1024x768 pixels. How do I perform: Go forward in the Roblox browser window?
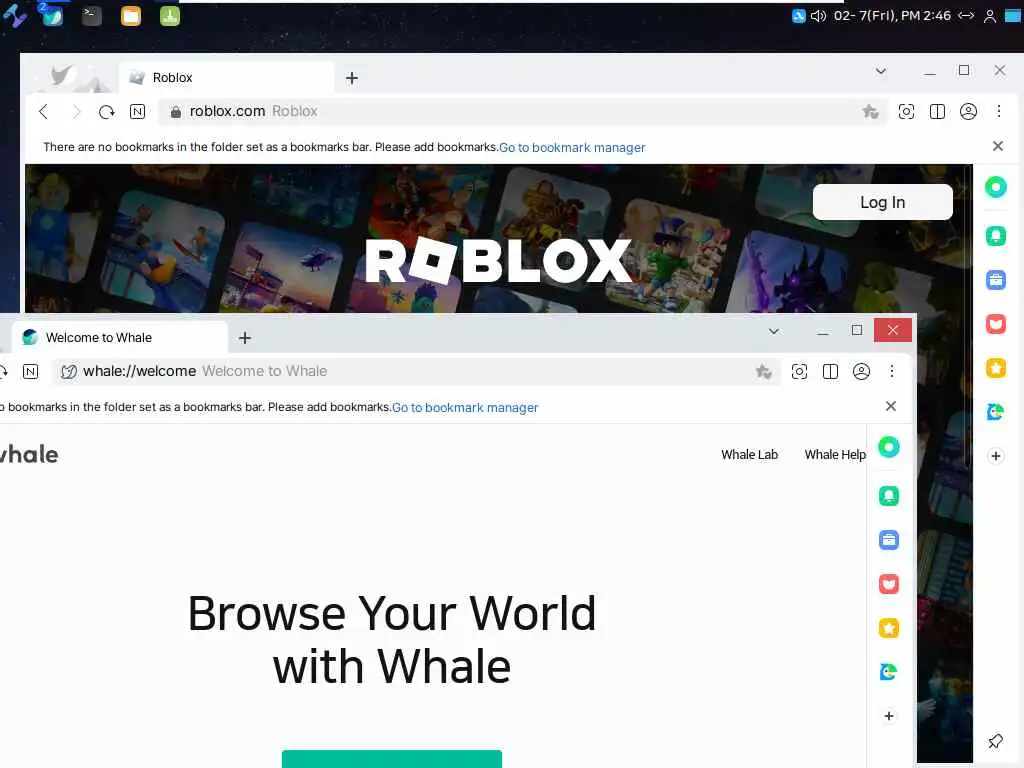pos(76,112)
